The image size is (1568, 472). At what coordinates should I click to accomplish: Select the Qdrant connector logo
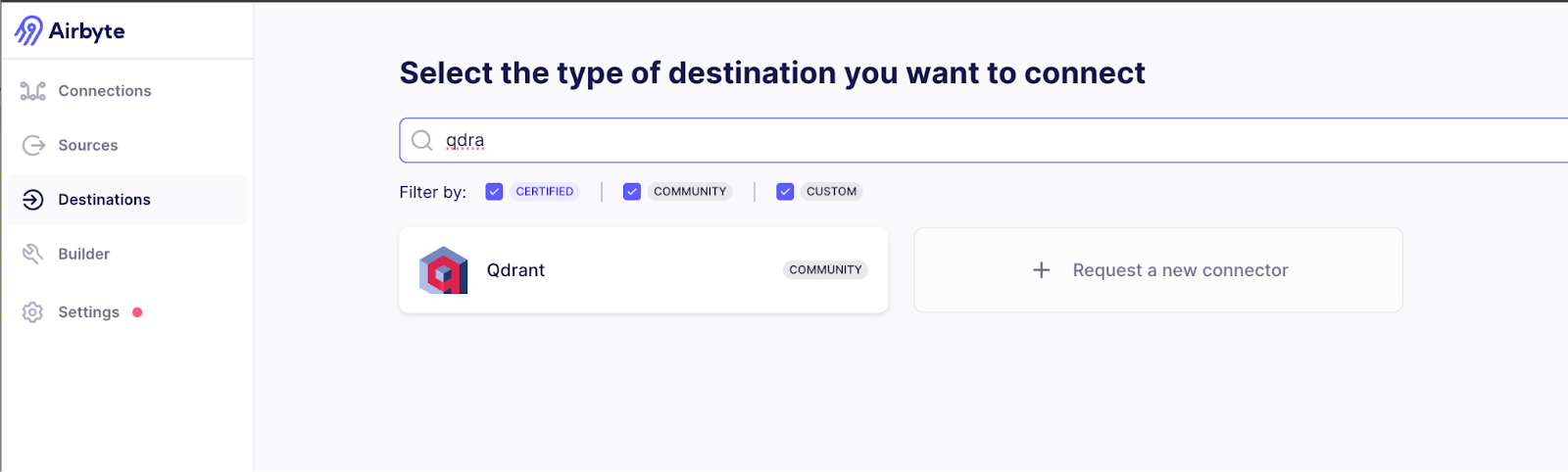(x=444, y=270)
